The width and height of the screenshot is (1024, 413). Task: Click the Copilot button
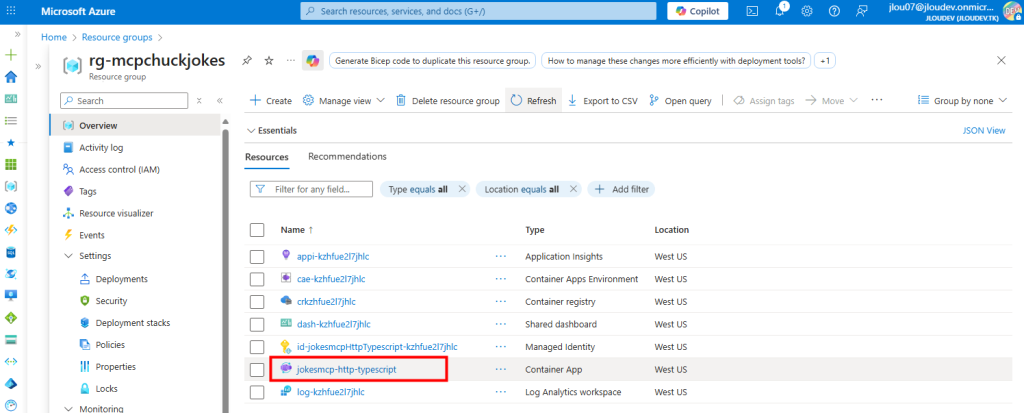click(701, 11)
